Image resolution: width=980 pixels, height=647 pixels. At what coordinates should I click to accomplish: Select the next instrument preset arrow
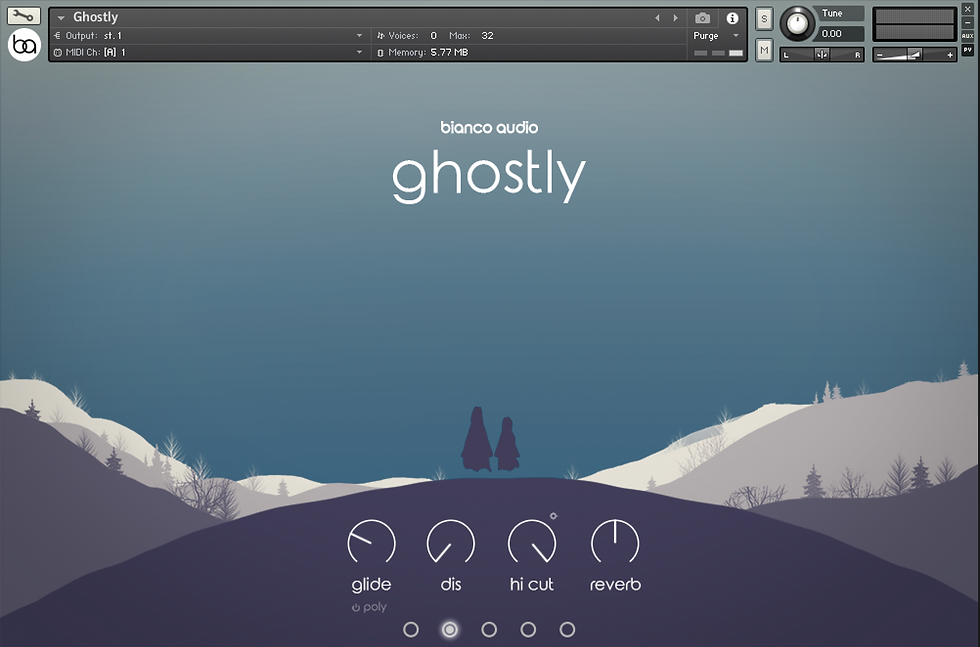(x=676, y=18)
